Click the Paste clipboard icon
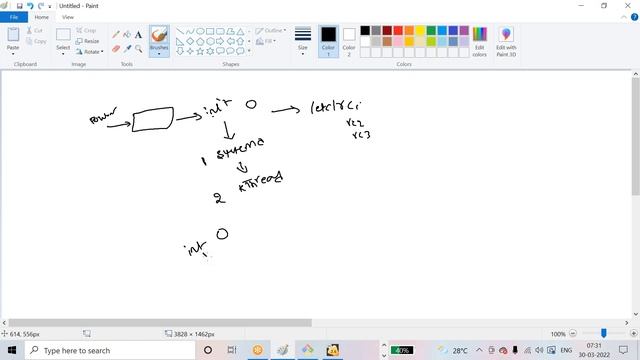 (13, 35)
